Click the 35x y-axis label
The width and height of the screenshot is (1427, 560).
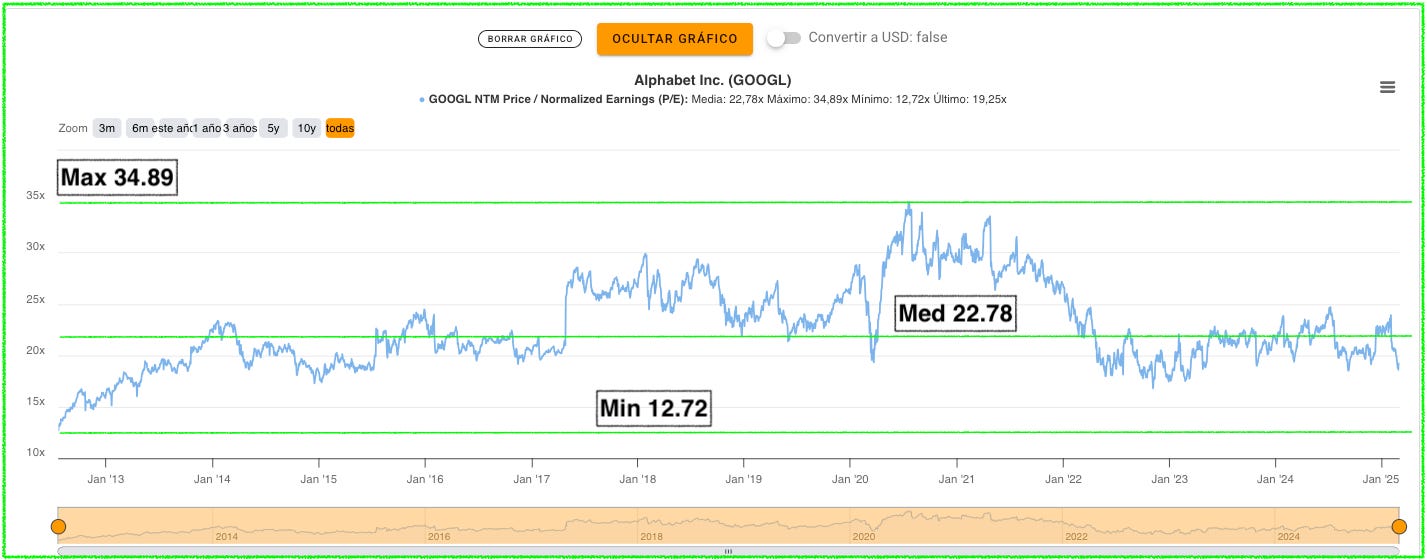click(36, 196)
